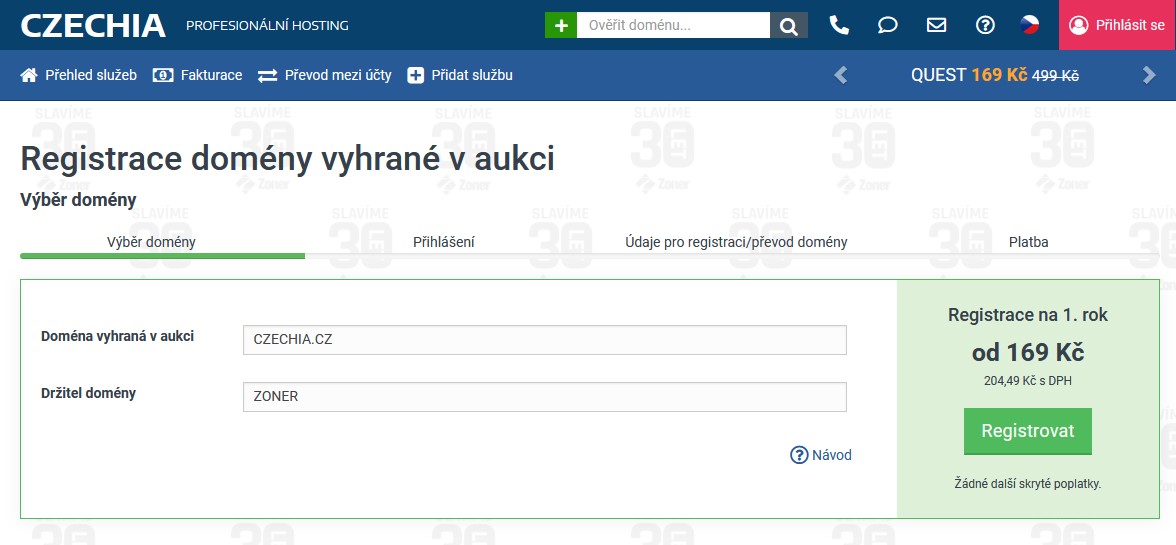Click the green plus add domain icon

561,25
